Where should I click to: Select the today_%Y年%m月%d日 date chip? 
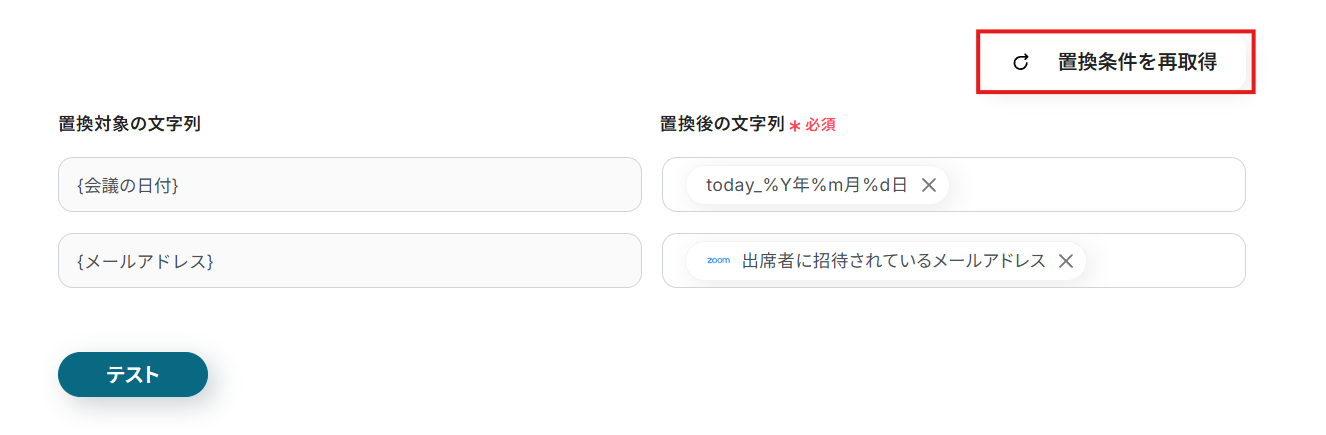click(x=806, y=185)
